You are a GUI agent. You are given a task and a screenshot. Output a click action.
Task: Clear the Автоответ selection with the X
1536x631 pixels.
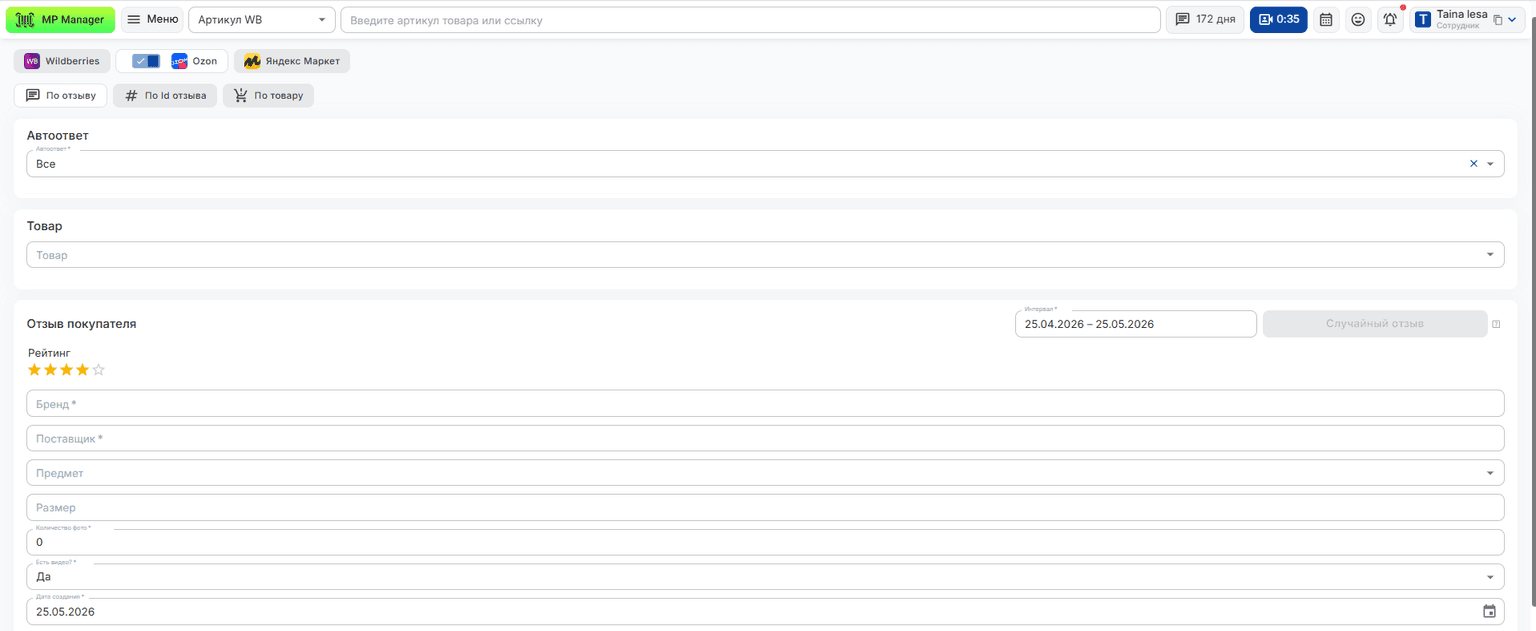[x=1473, y=164]
